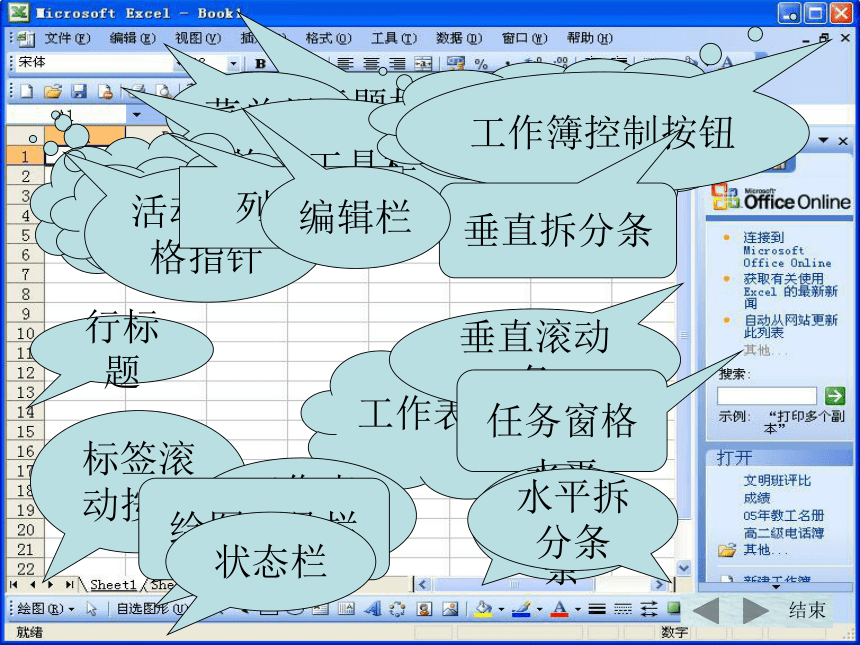
Task: Open Line Color dropdown arrow
Action: (539, 609)
